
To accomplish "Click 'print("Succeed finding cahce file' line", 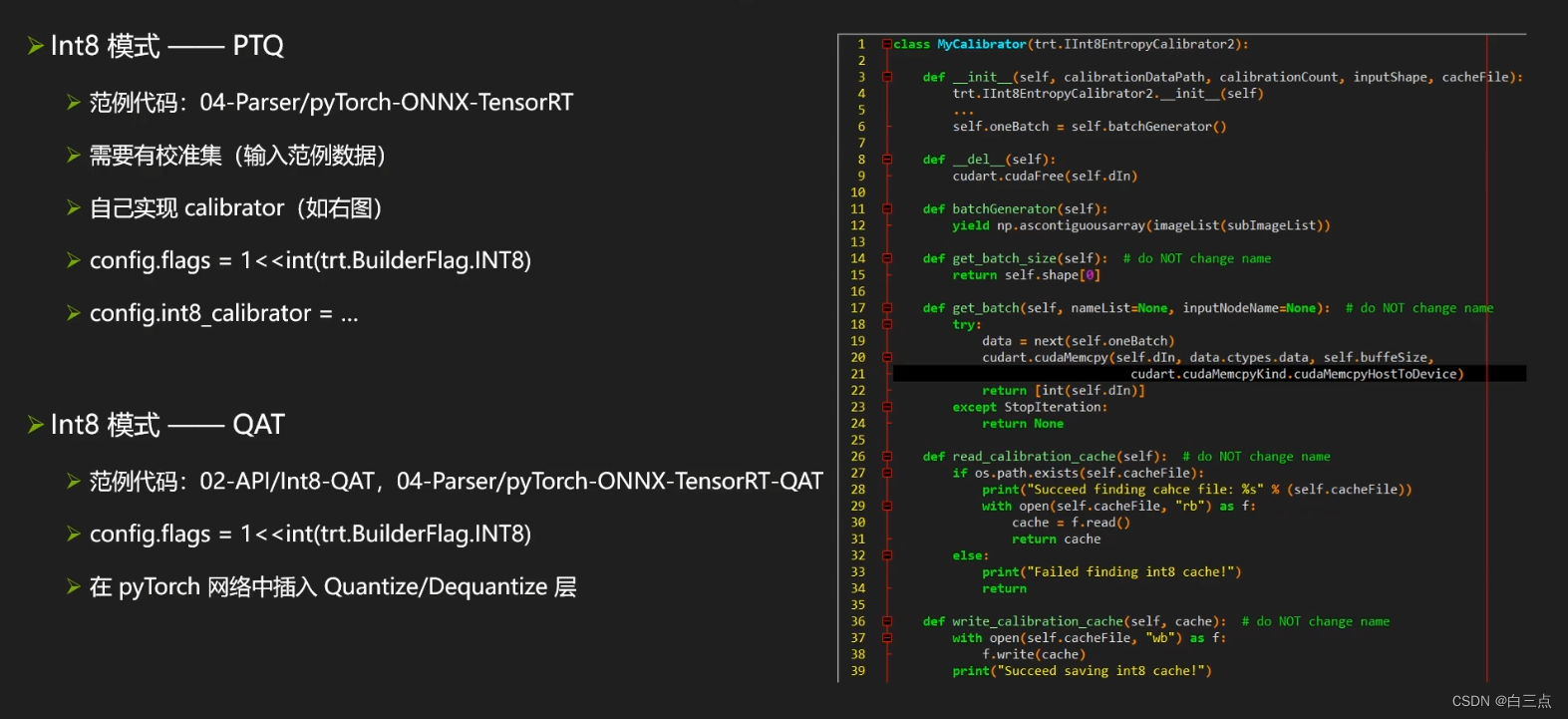I will click(1197, 490).
